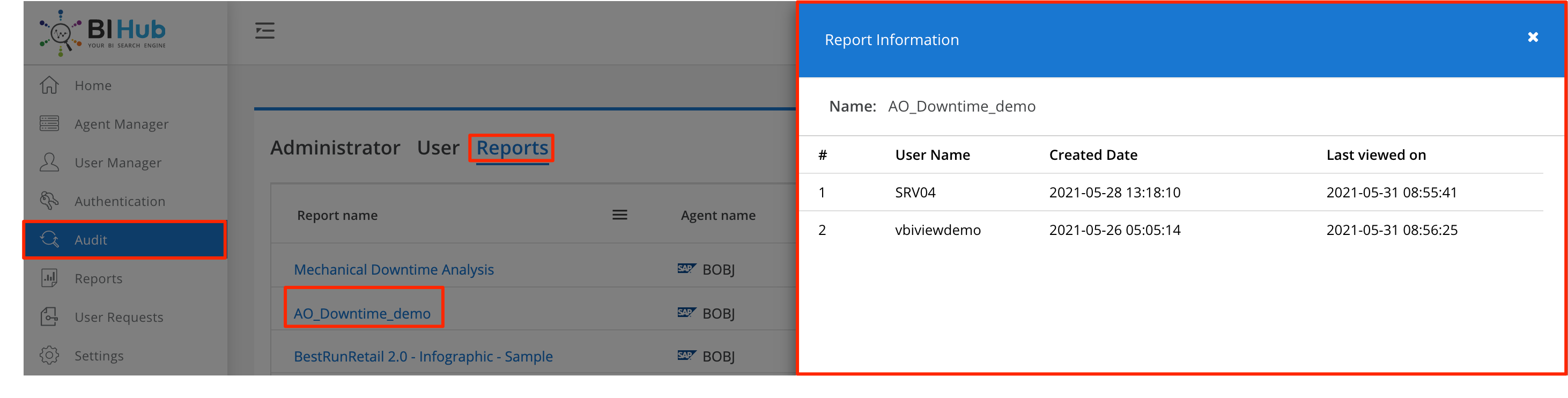Select user name SRV04

915,193
